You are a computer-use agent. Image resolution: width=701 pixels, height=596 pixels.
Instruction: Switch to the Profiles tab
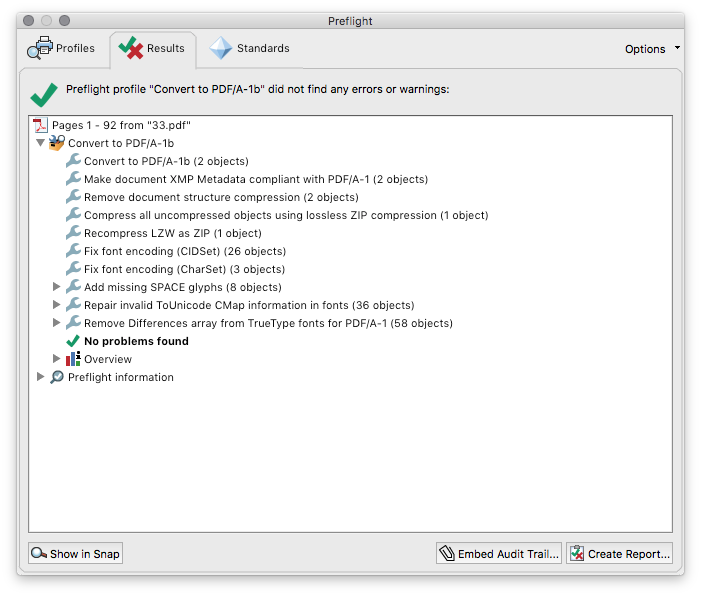pos(61,48)
